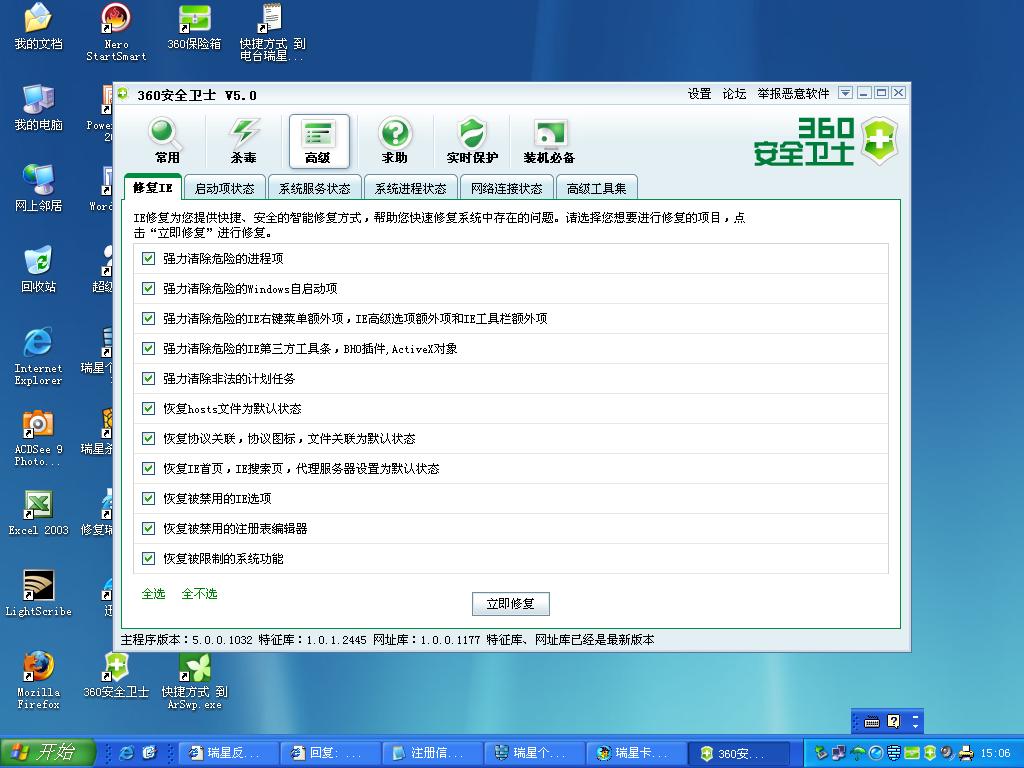
Task: Click 全选 select all link
Action: click(x=153, y=594)
